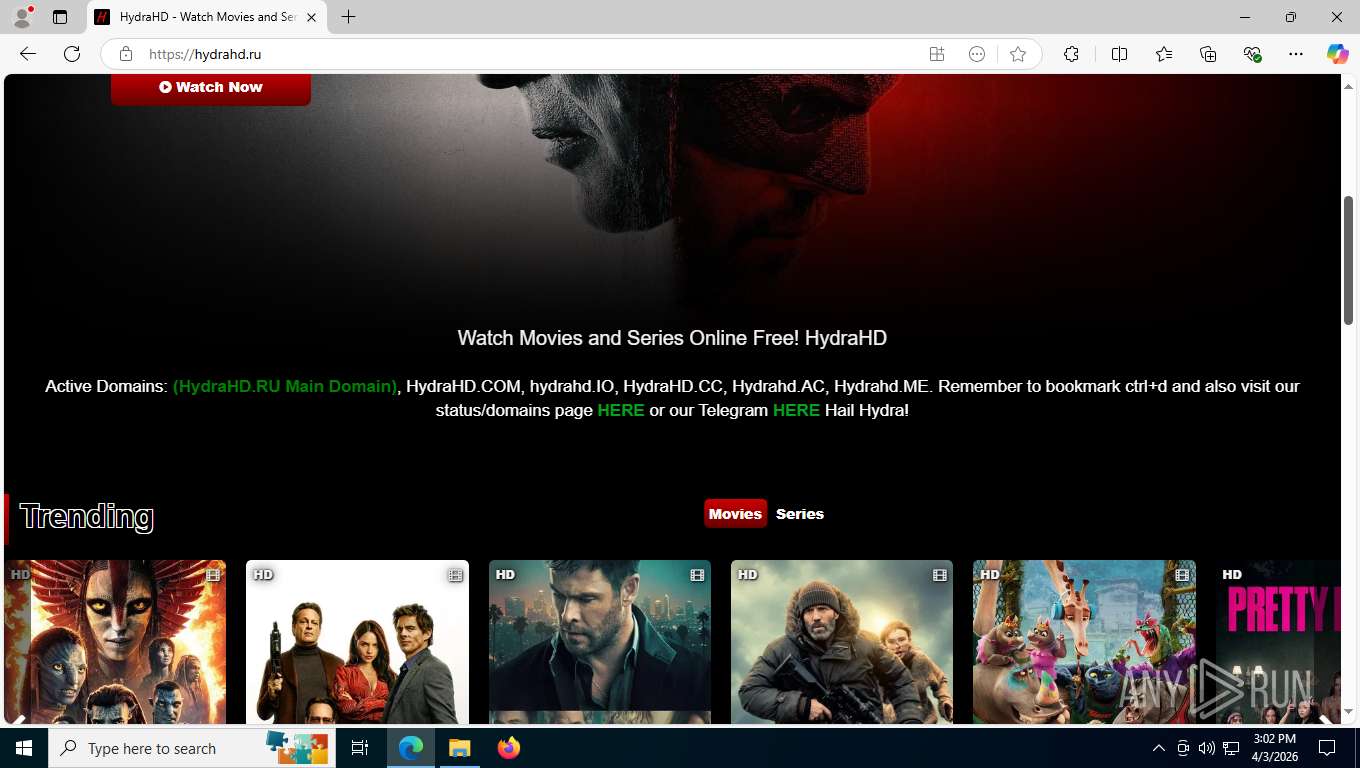Click HydraHD.RU Main Domain link

point(285,386)
